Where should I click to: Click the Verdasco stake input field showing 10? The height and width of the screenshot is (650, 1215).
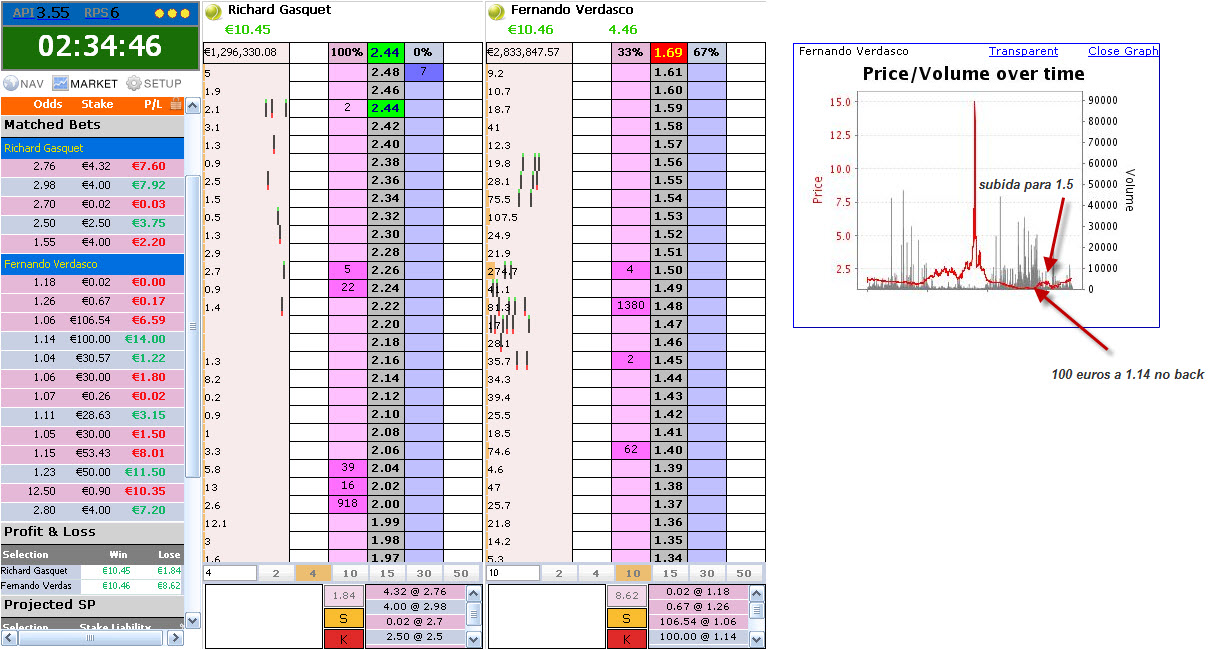pyautogui.click(x=512, y=573)
